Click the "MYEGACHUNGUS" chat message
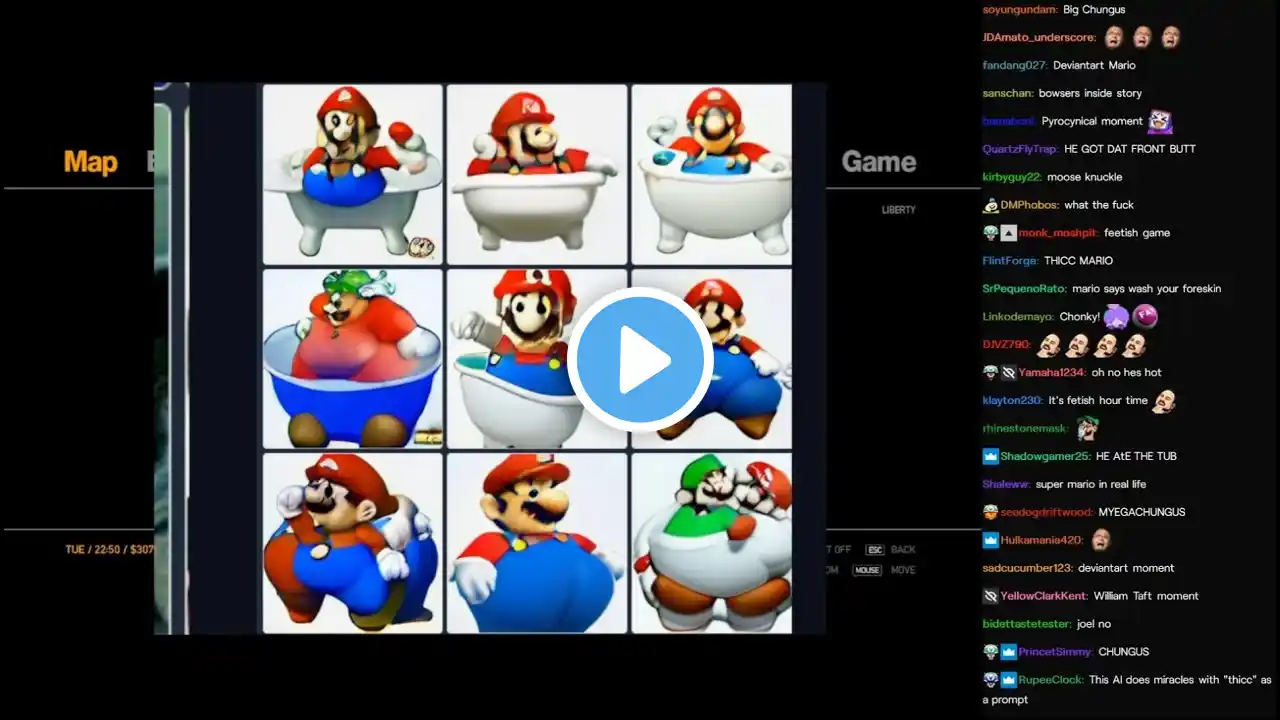Screen dimensions: 1280x720 click(x=1142, y=512)
